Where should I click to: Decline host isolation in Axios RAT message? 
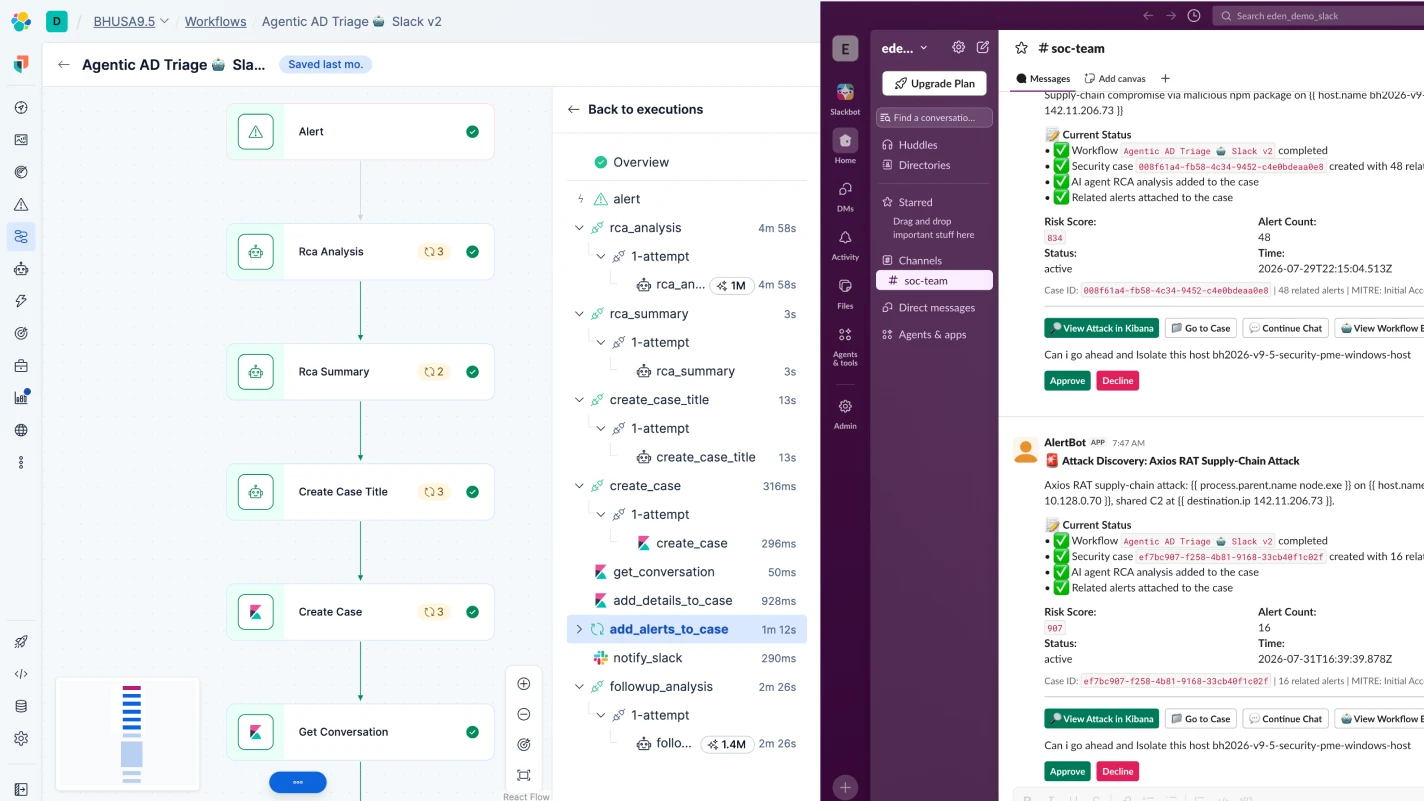1118,771
